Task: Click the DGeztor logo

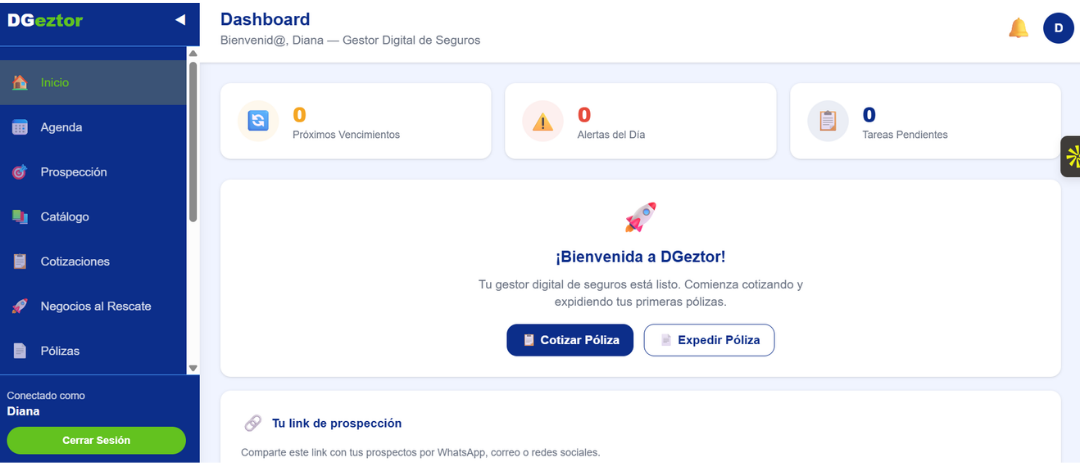Action: coord(45,21)
